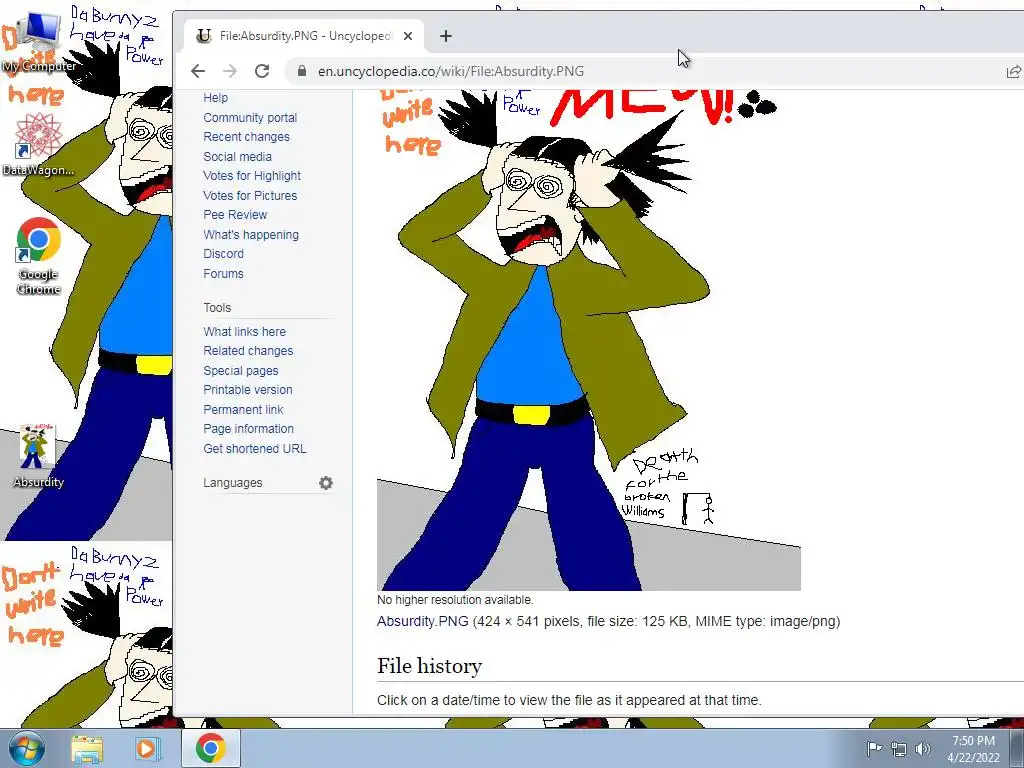Image resolution: width=1024 pixels, height=768 pixels.
Task: Click the padlock site info icon
Action: (x=302, y=71)
